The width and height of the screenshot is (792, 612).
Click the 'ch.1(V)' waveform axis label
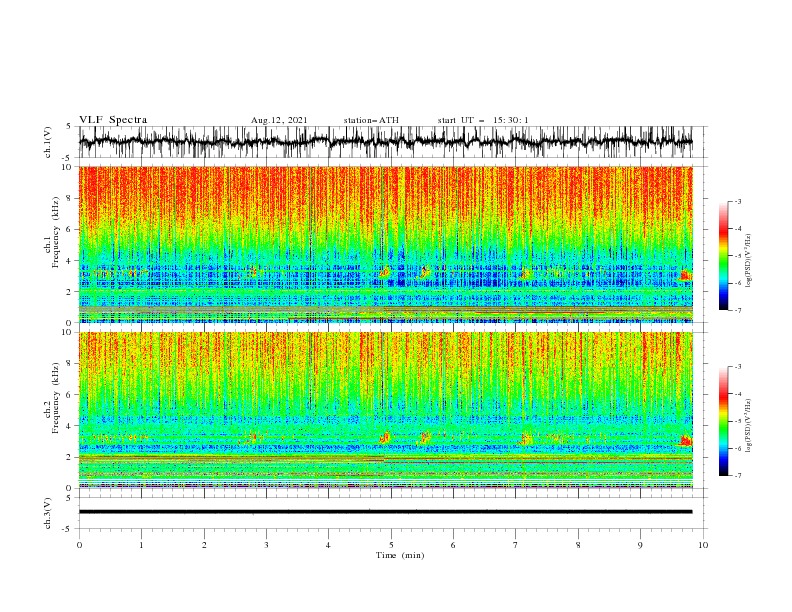(48, 142)
